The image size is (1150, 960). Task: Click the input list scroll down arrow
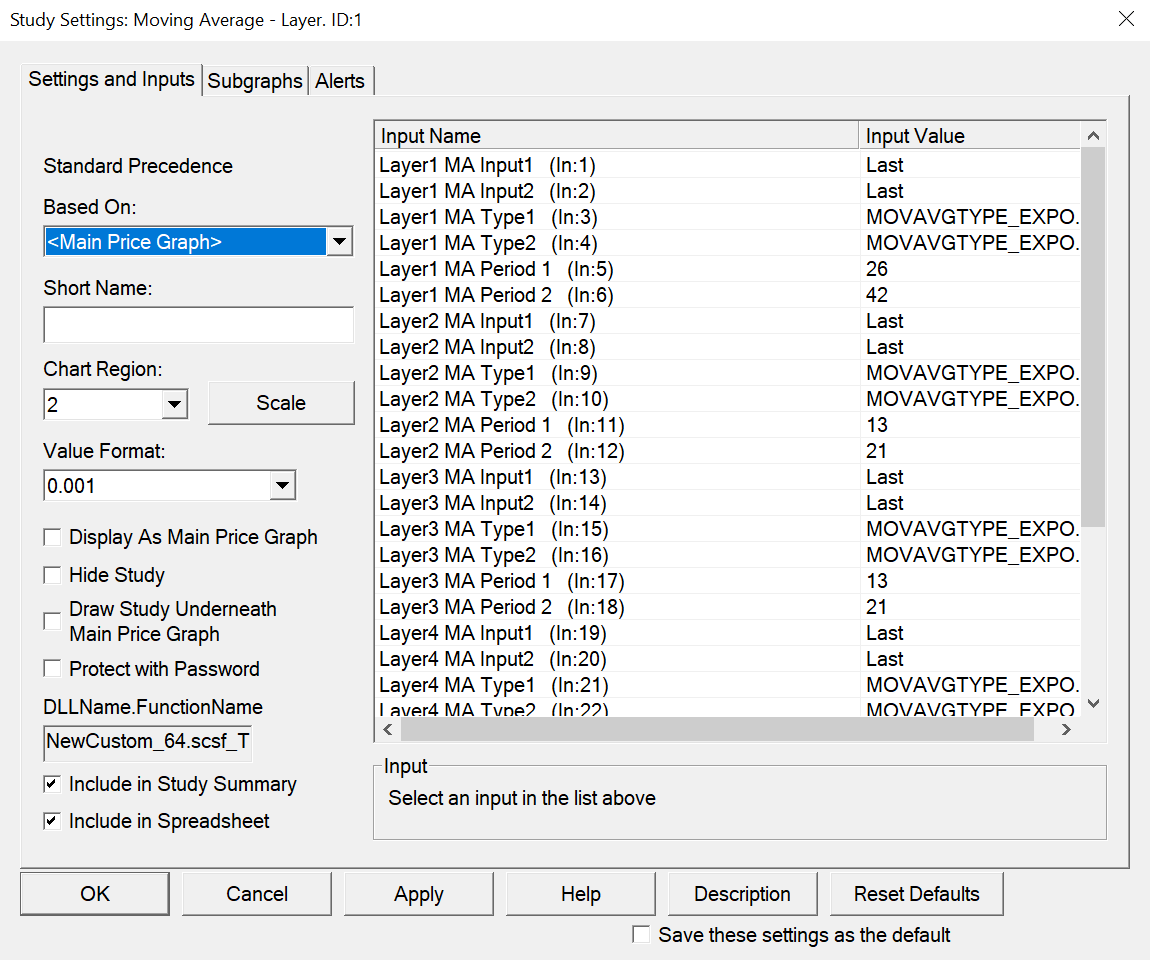(1093, 705)
